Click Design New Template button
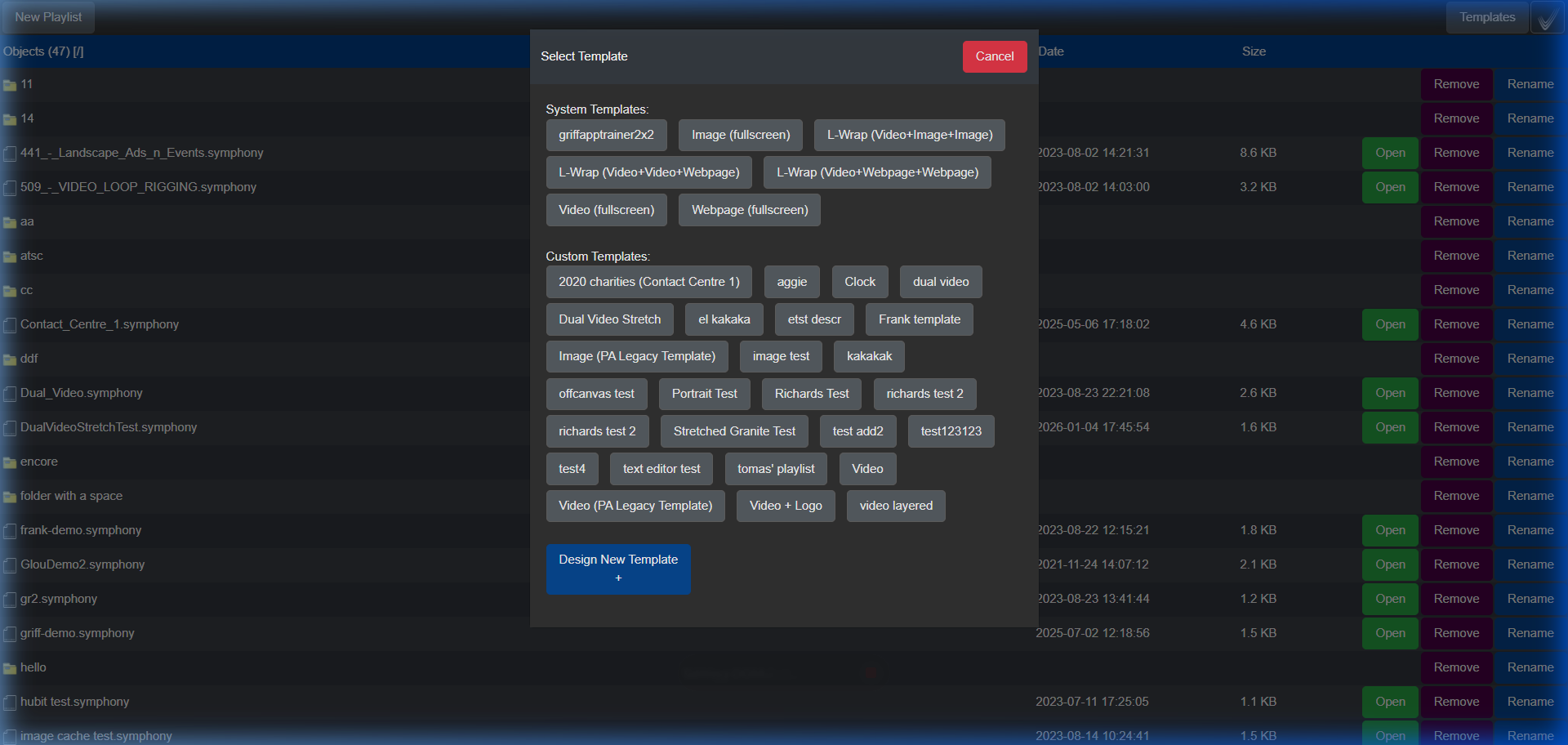 [x=618, y=569]
